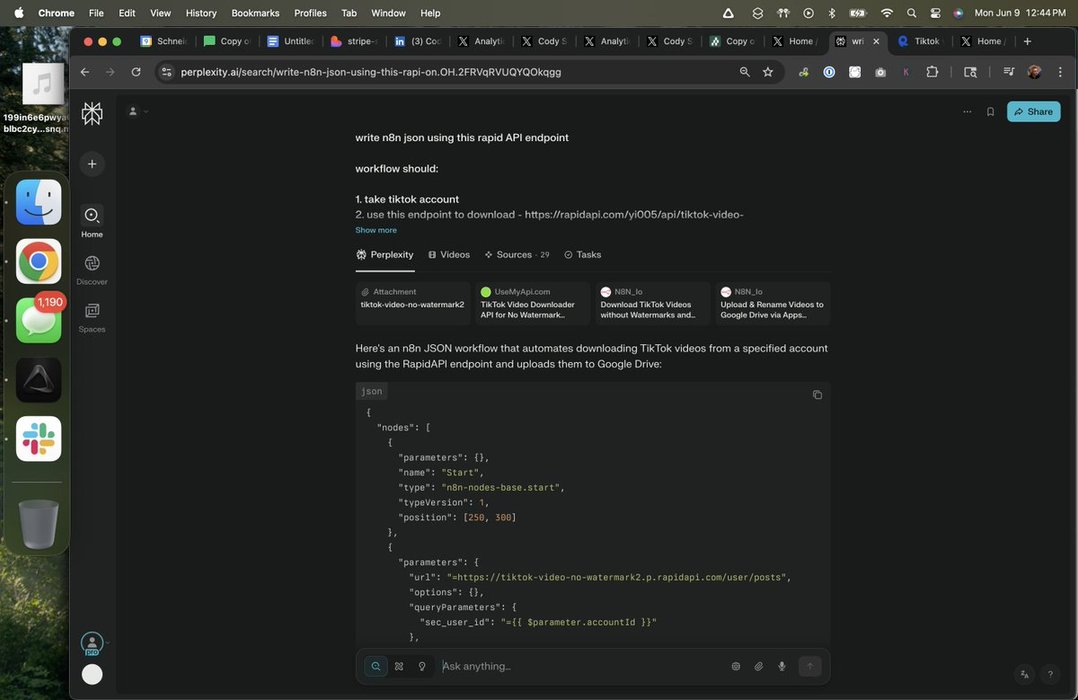
Task: Open the Trash in the Dock
Action: pyautogui.click(x=38, y=523)
